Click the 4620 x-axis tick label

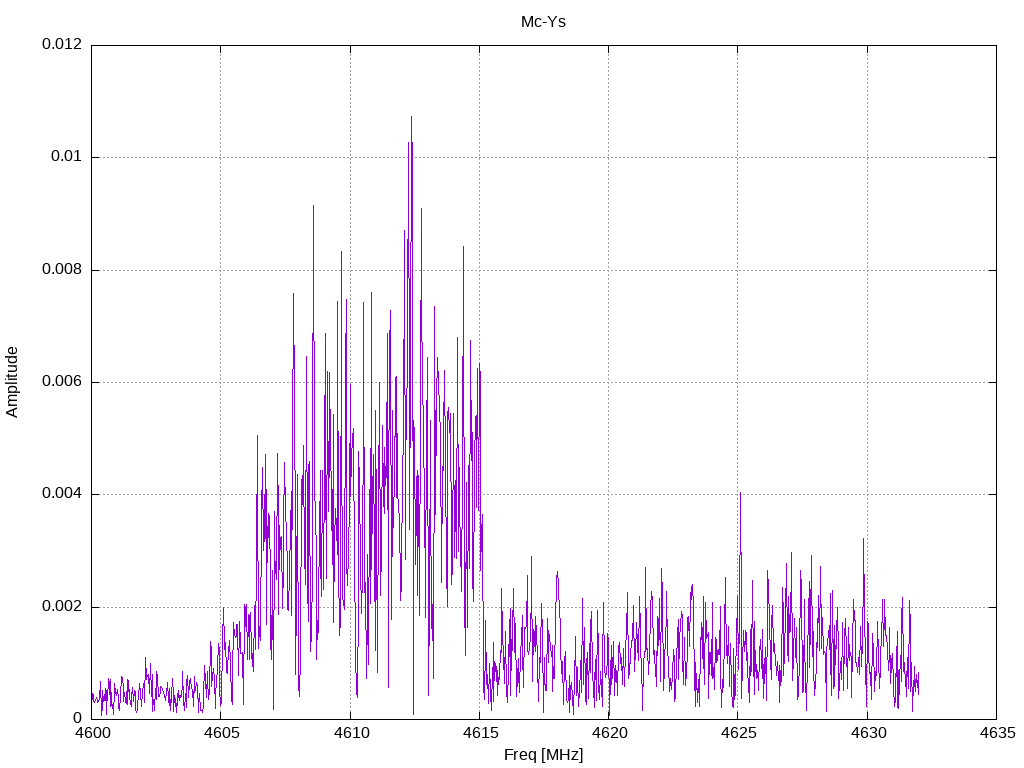coord(609,733)
